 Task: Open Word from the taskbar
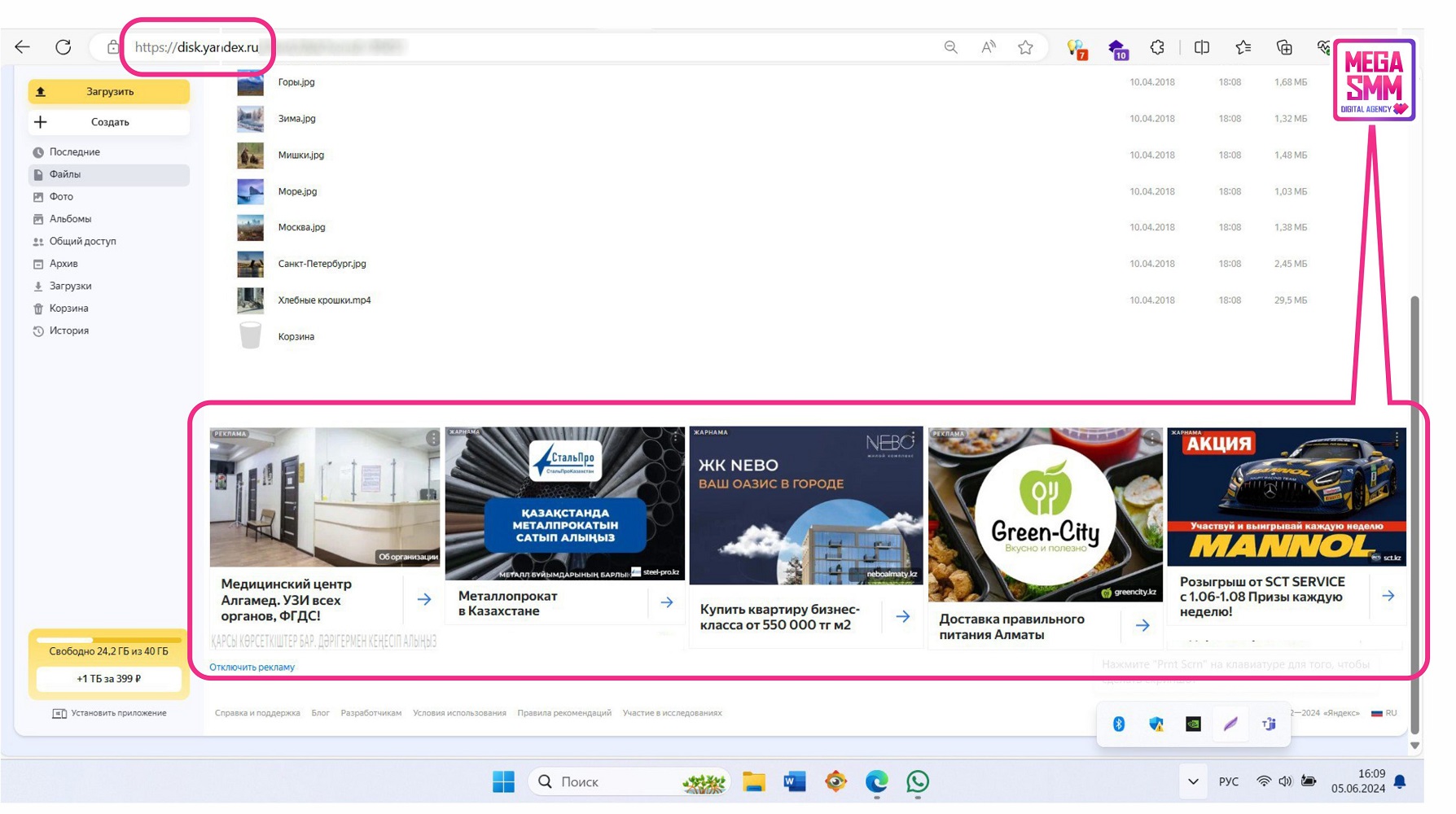coord(795,782)
